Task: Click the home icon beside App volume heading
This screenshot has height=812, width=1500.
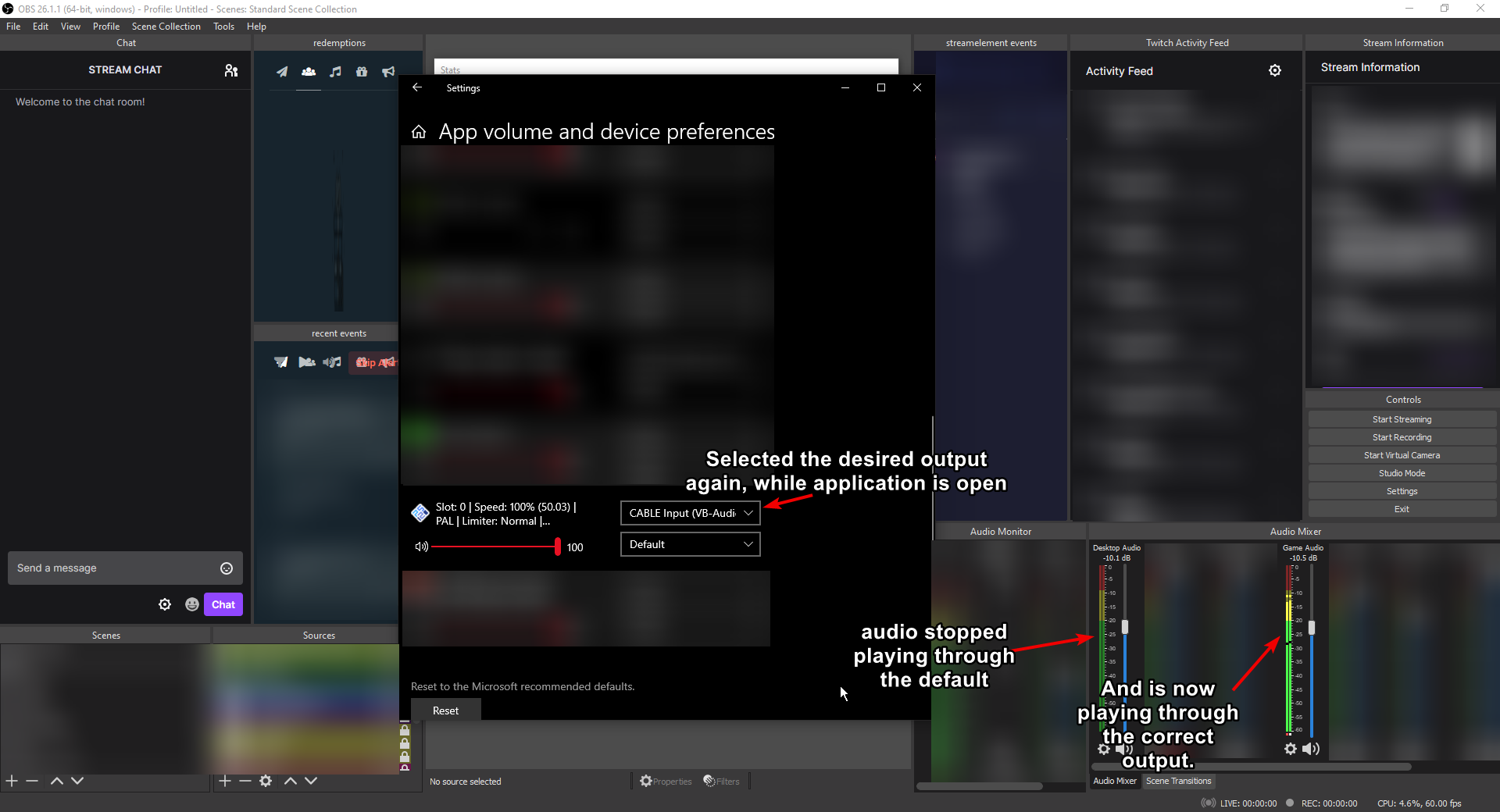Action: 419,132
